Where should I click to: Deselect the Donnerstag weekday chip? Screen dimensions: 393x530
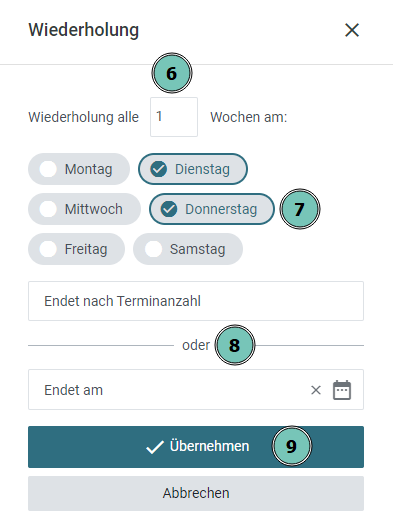coord(212,209)
